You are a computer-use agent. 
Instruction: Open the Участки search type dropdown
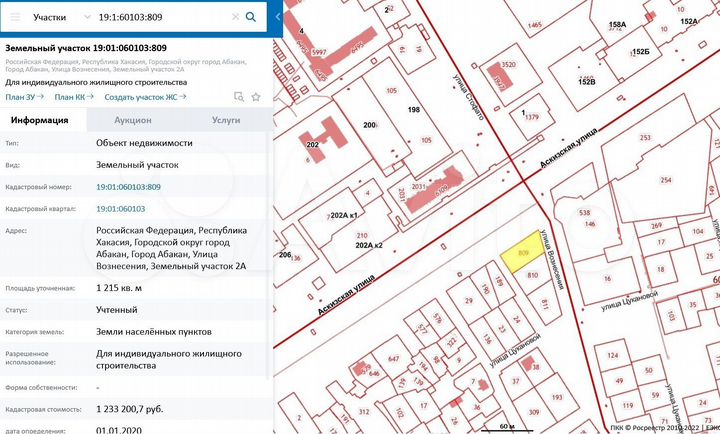point(62,17)
